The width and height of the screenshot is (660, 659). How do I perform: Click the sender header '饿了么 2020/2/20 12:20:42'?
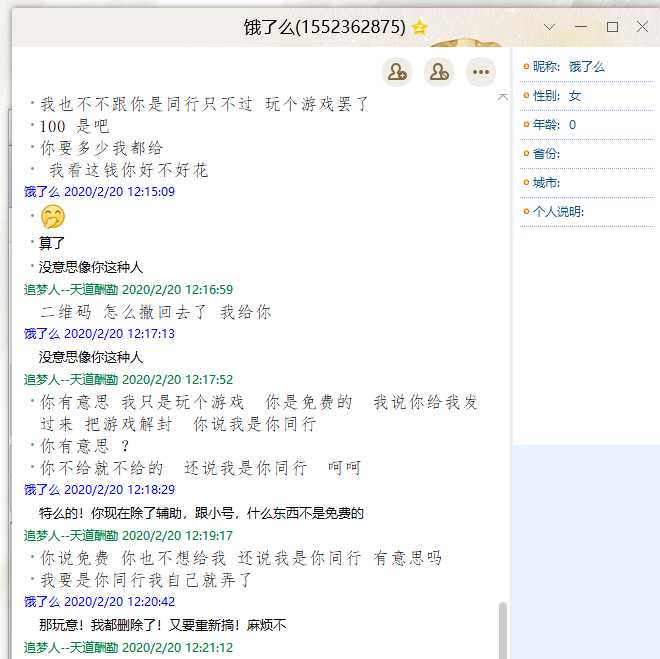99,602
